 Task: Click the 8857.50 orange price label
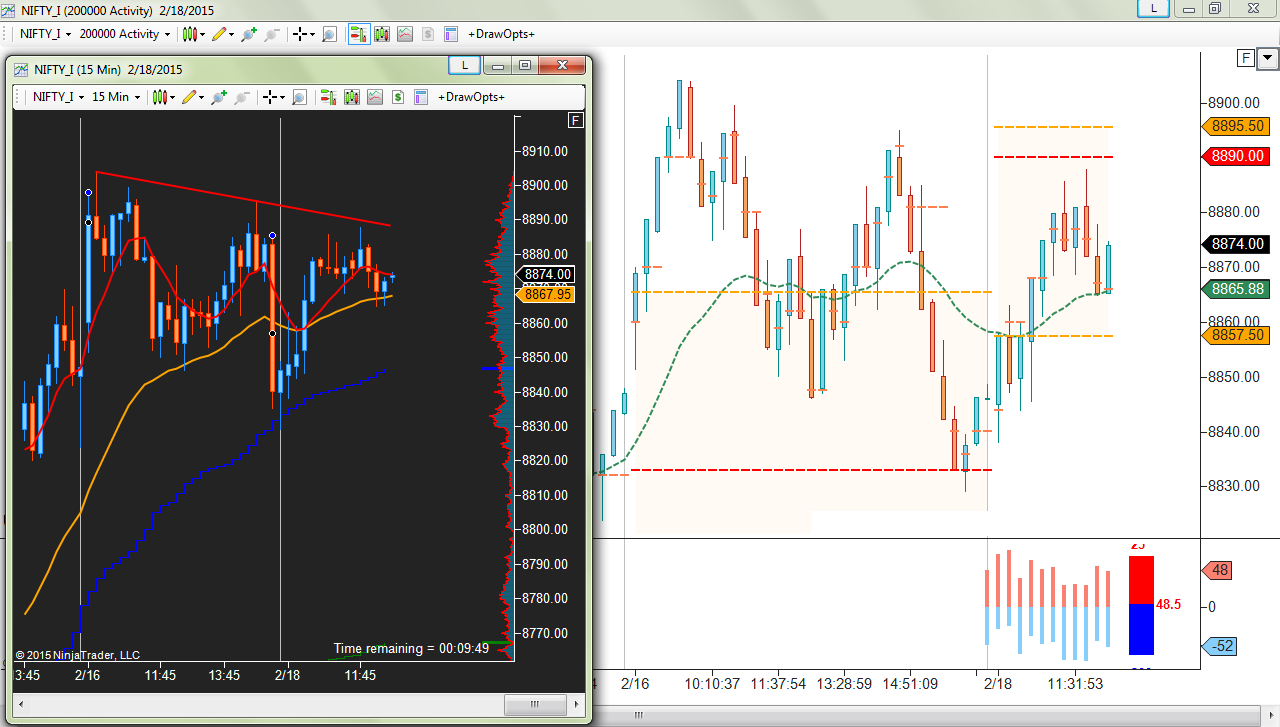pos(1238,336)
